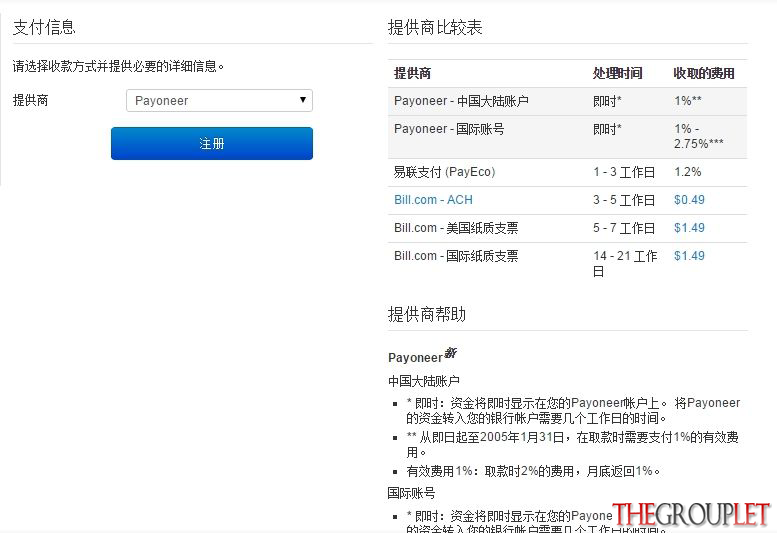Select the '易联支付 (PayEco)' row
Image resolution: width=777 pixels, height=533 pixels.
tap(567, 172)
